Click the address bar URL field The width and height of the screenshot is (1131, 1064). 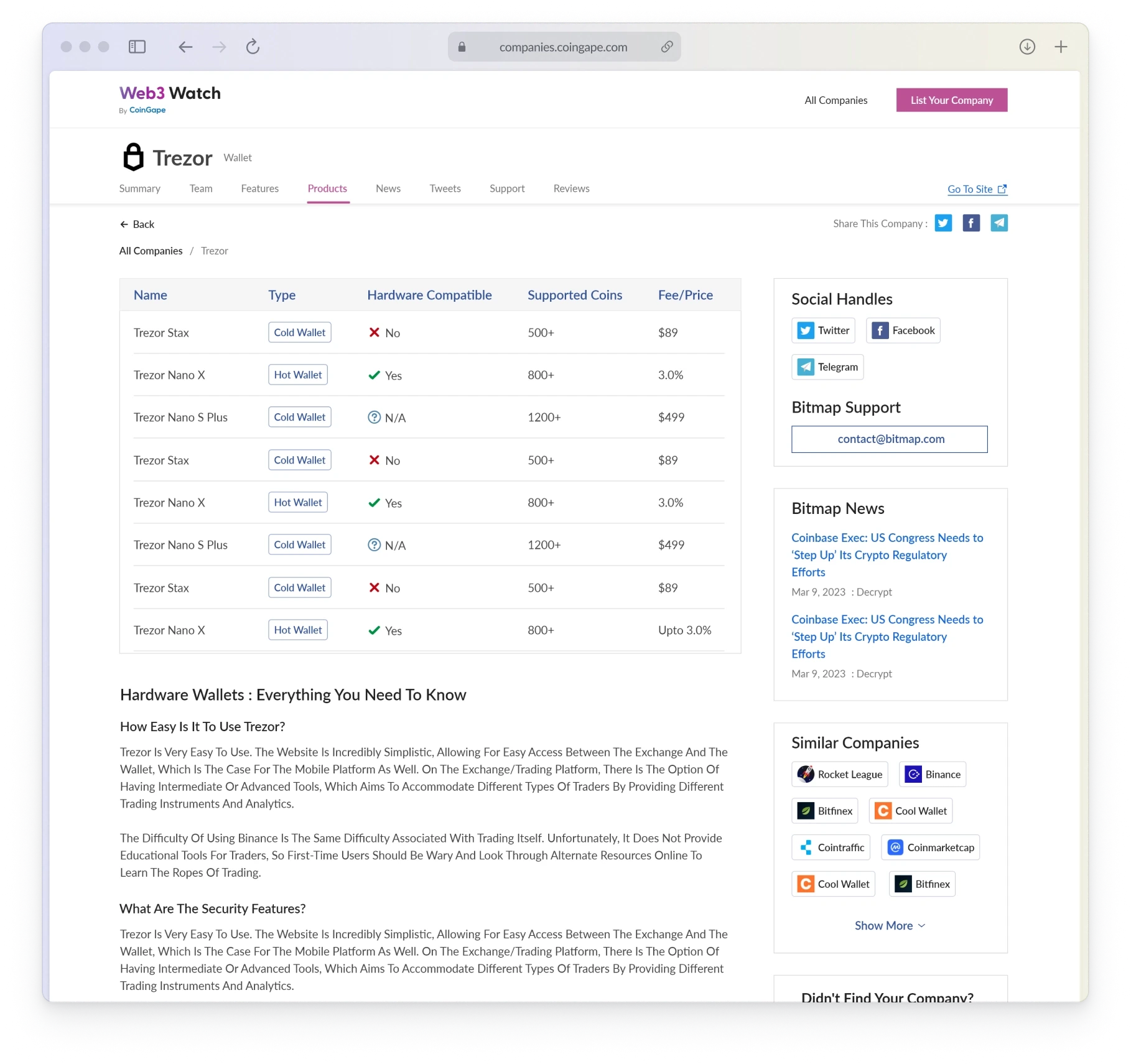point(564,47)
